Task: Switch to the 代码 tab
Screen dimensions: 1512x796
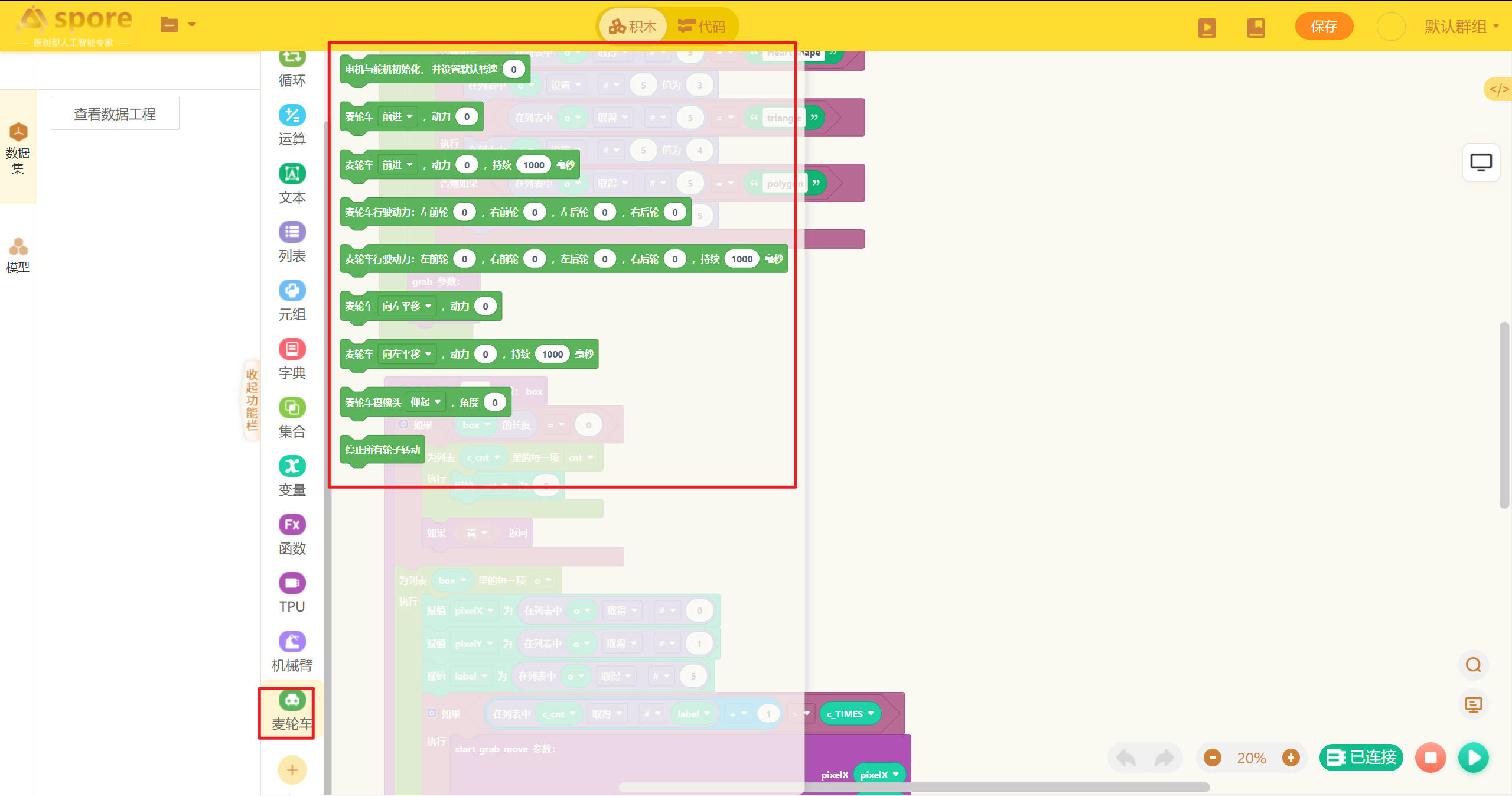Action: [702, 27]
